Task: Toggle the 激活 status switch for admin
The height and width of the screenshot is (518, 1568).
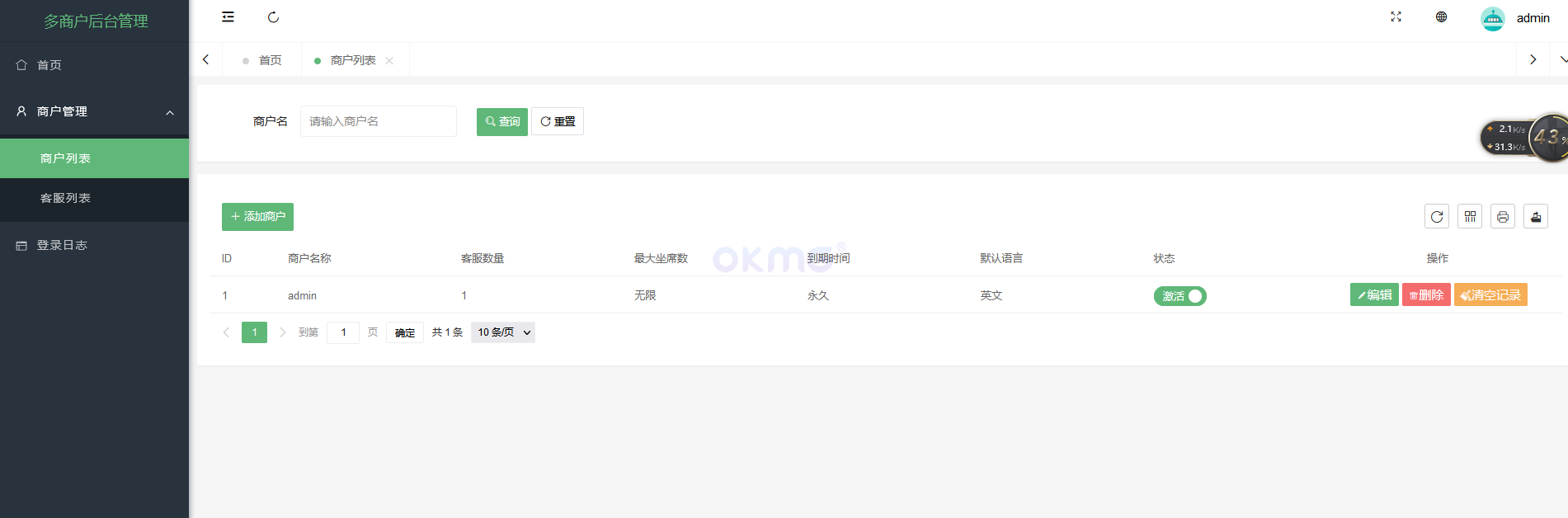Action: pos(1180,296)
